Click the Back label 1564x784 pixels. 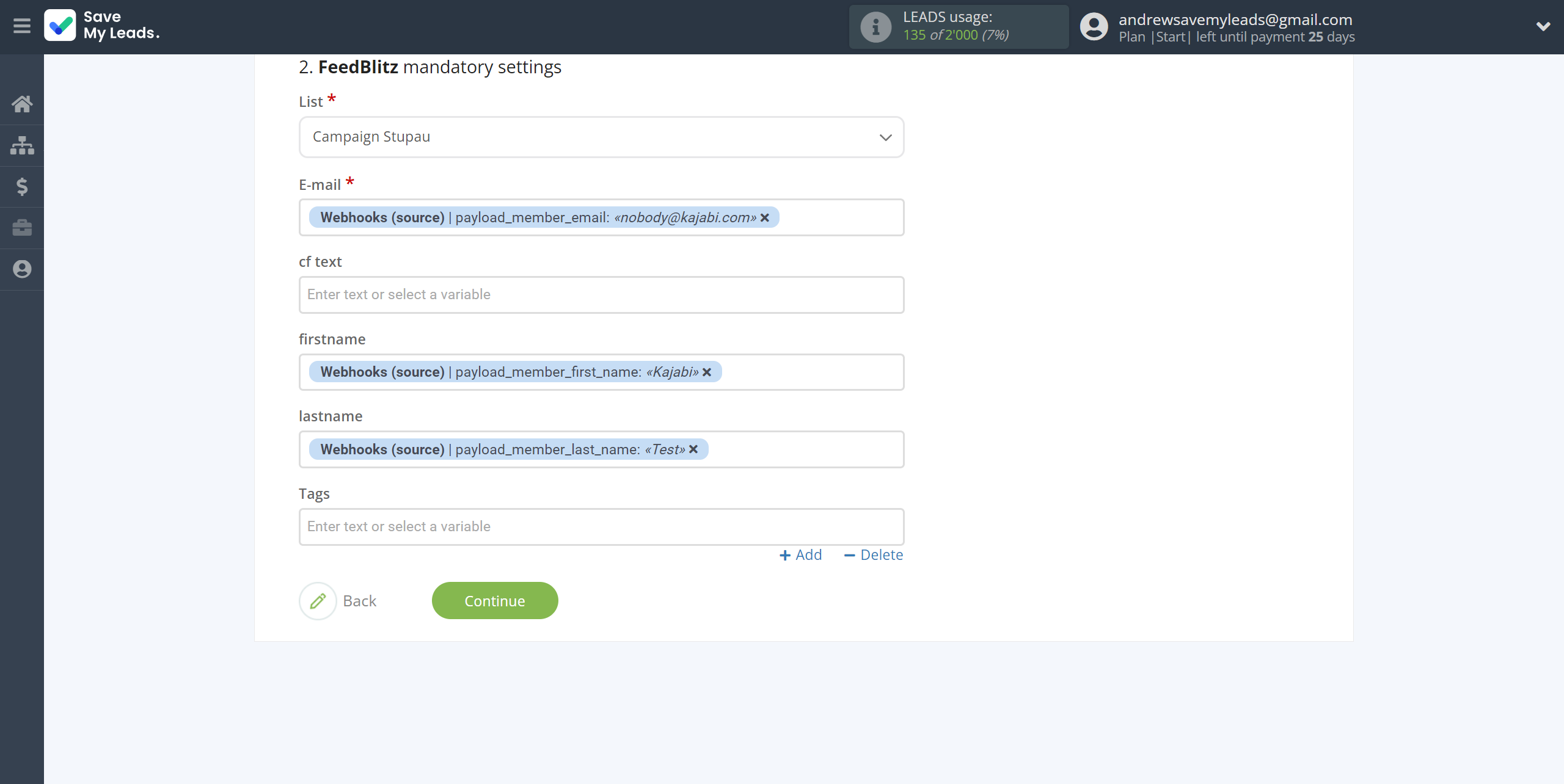coord(360,601)
